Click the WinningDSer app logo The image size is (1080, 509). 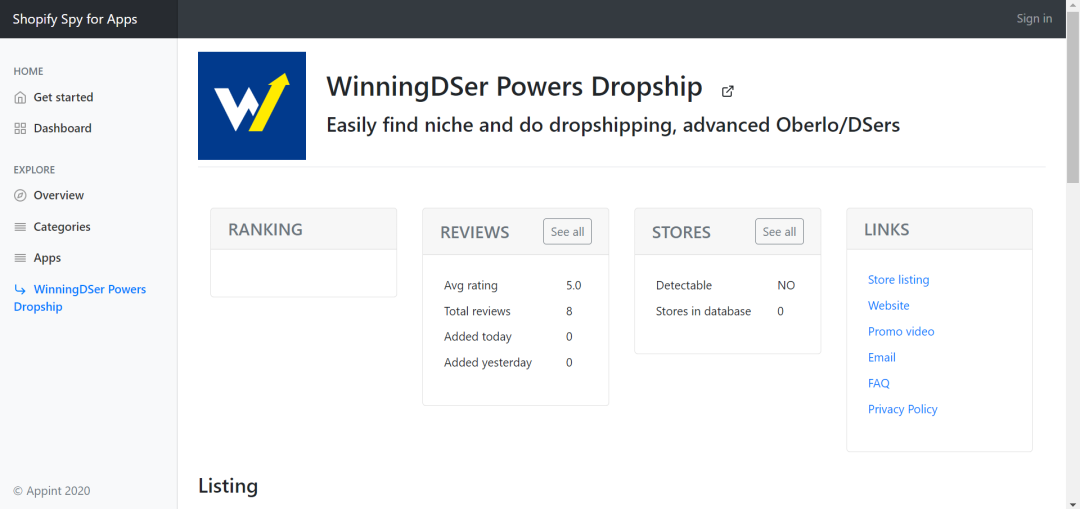point(252,105)
